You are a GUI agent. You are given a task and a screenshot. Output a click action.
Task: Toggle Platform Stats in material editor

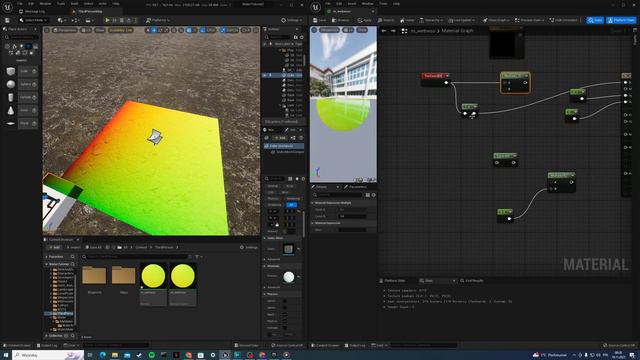[621, 20]
